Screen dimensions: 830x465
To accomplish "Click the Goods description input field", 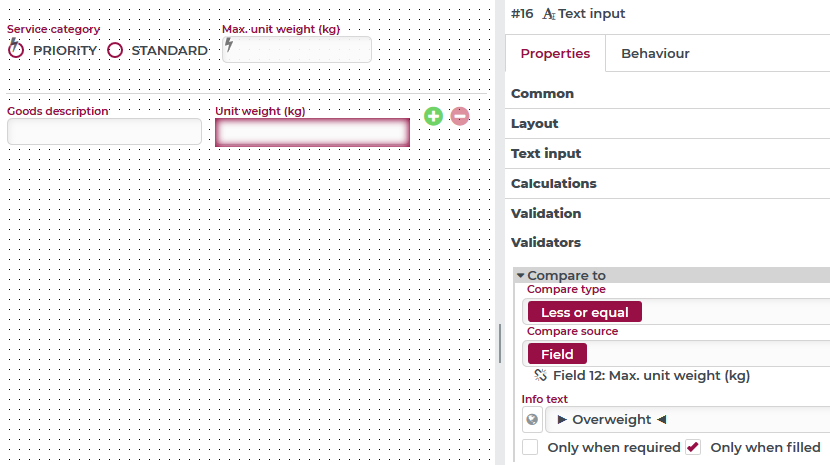I will pos(104,131).
